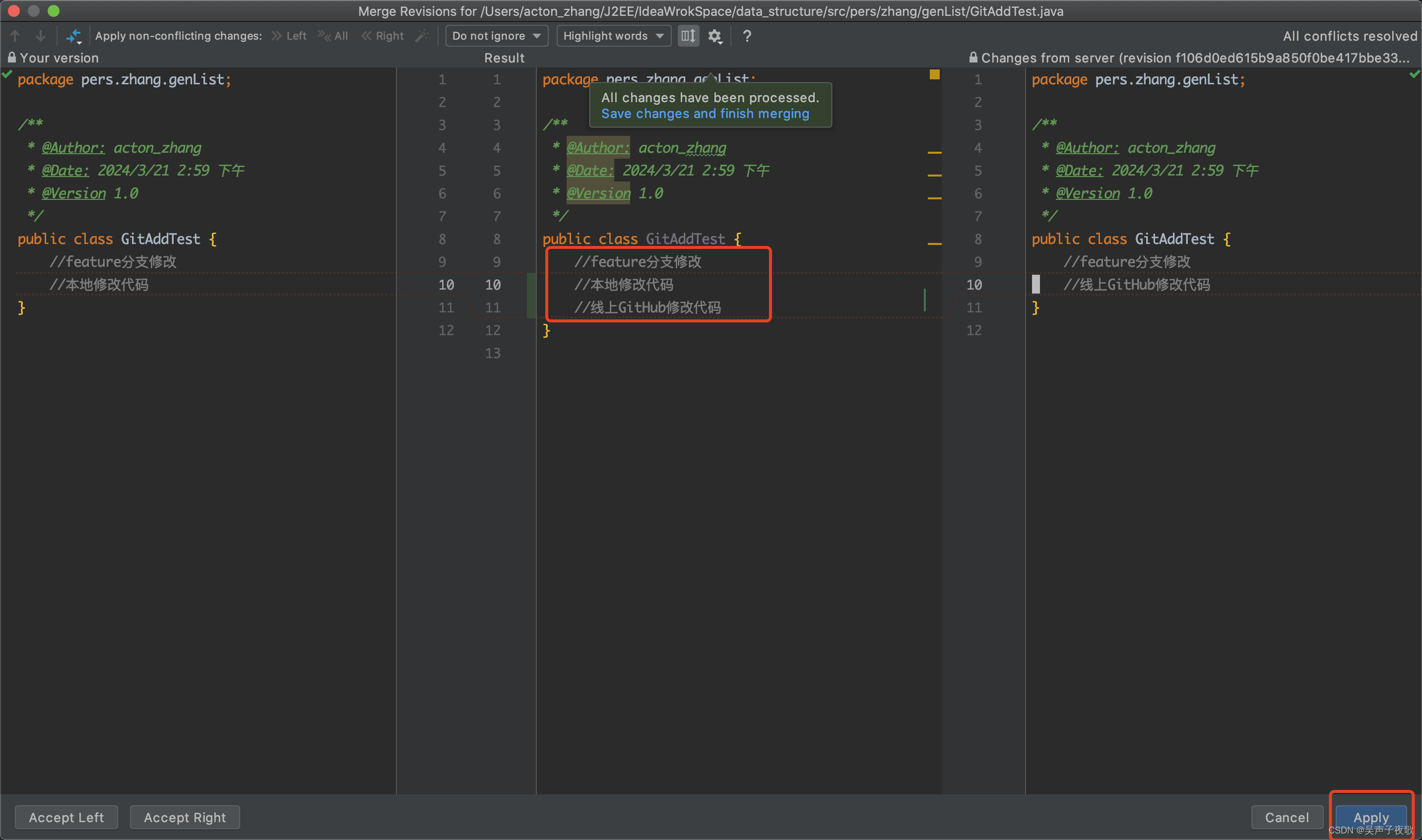Click '@Author:' tag in Result pane

598,148
